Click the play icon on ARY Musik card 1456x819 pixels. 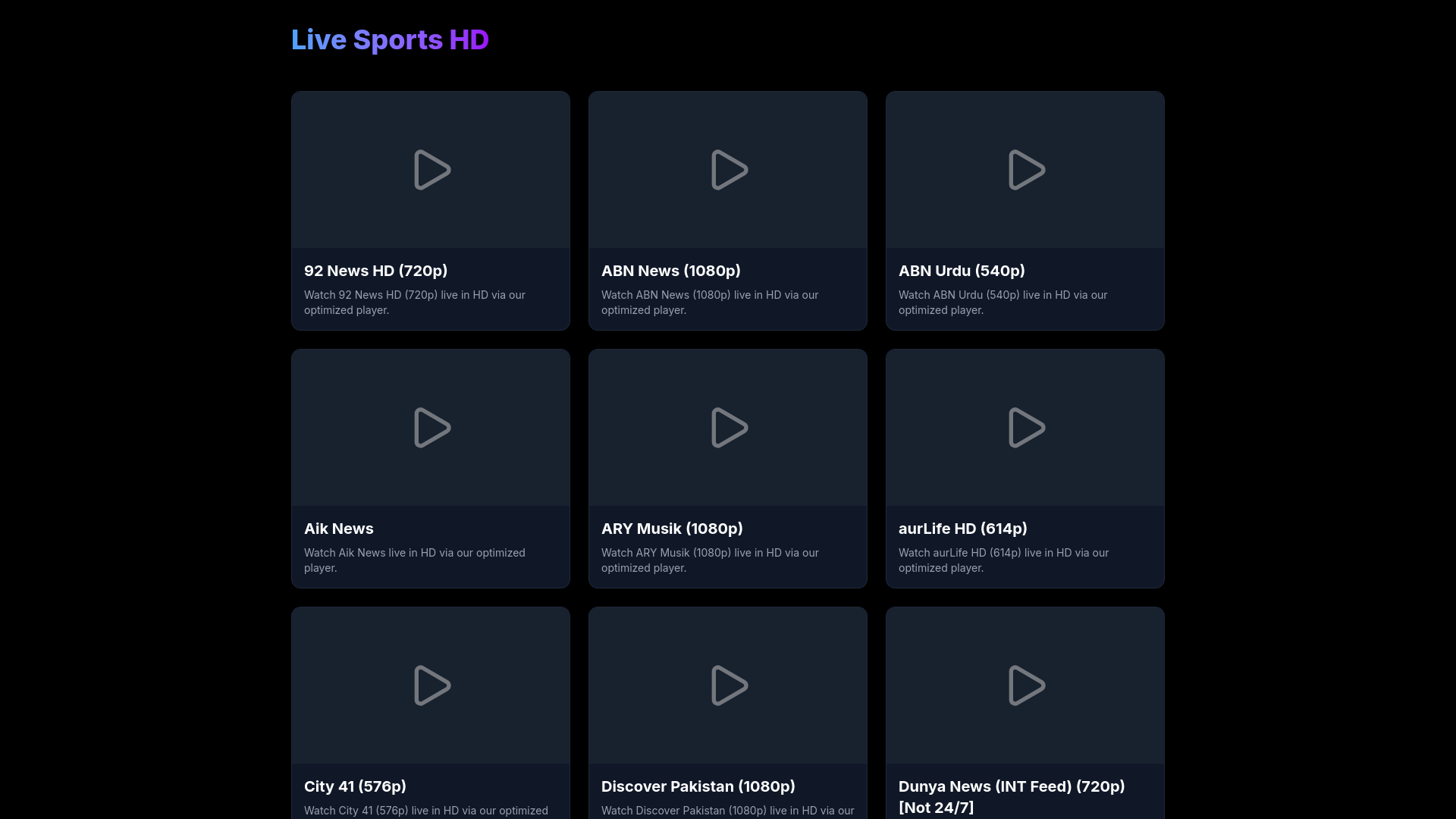(x=729, y=428)
